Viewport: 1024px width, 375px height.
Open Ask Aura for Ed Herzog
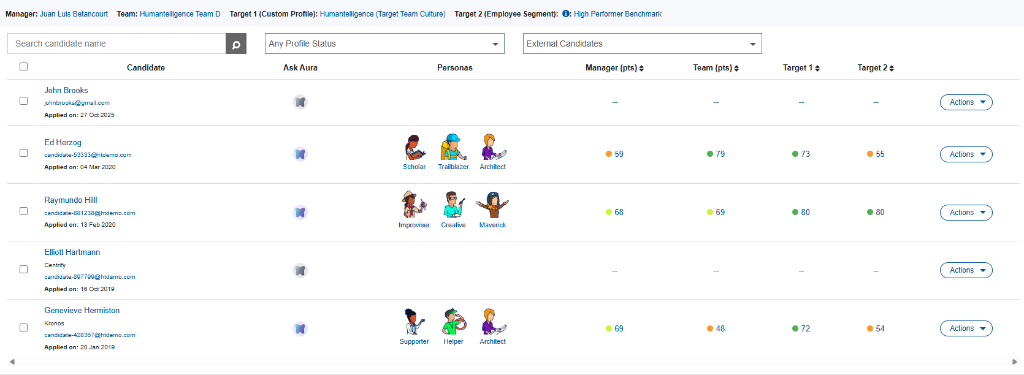point(300,154)
